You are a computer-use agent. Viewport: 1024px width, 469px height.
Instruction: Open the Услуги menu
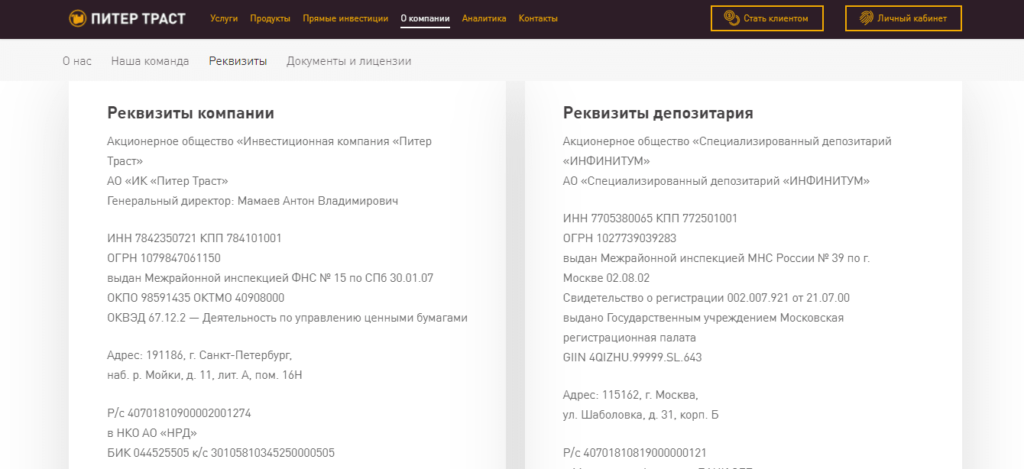(224, 18)
